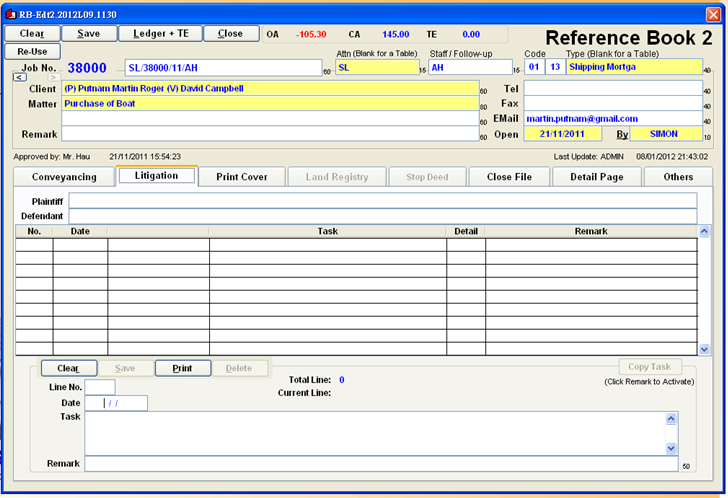Click the upper Remark field
The height and width of the screenshot is (498, 728).
point(270,134)
